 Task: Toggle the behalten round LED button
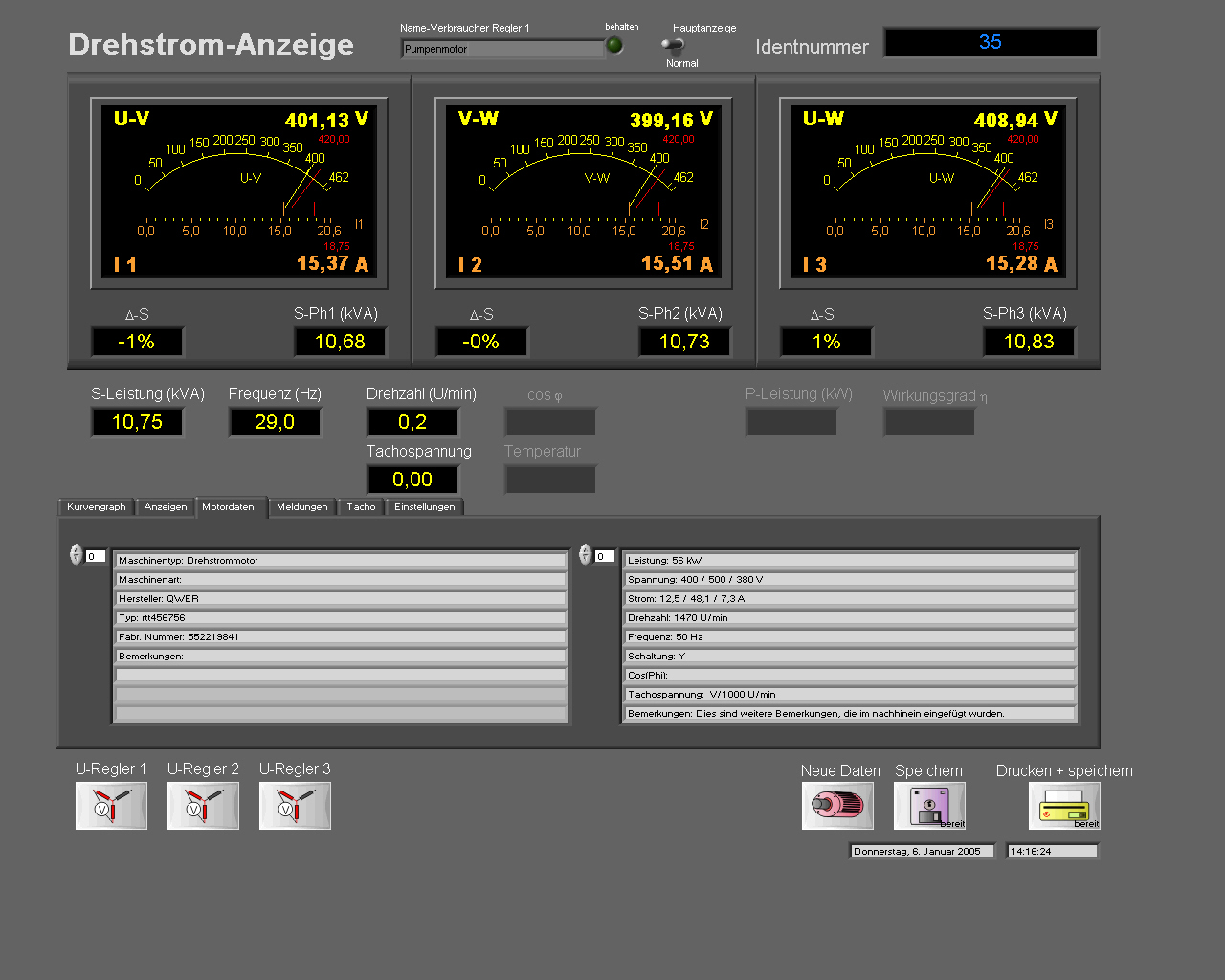click(x=614, y=45)
